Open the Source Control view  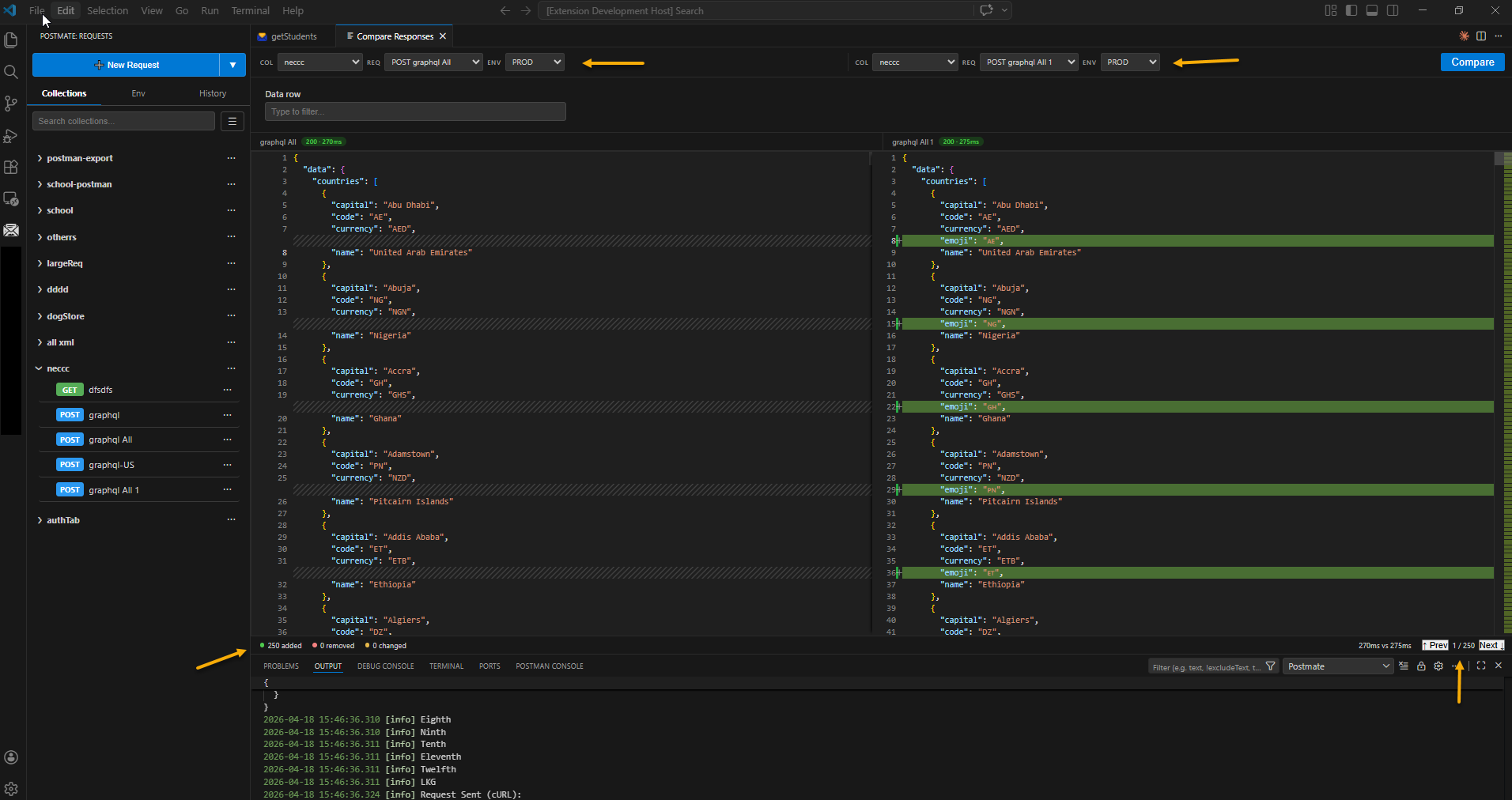pos(11,104)
